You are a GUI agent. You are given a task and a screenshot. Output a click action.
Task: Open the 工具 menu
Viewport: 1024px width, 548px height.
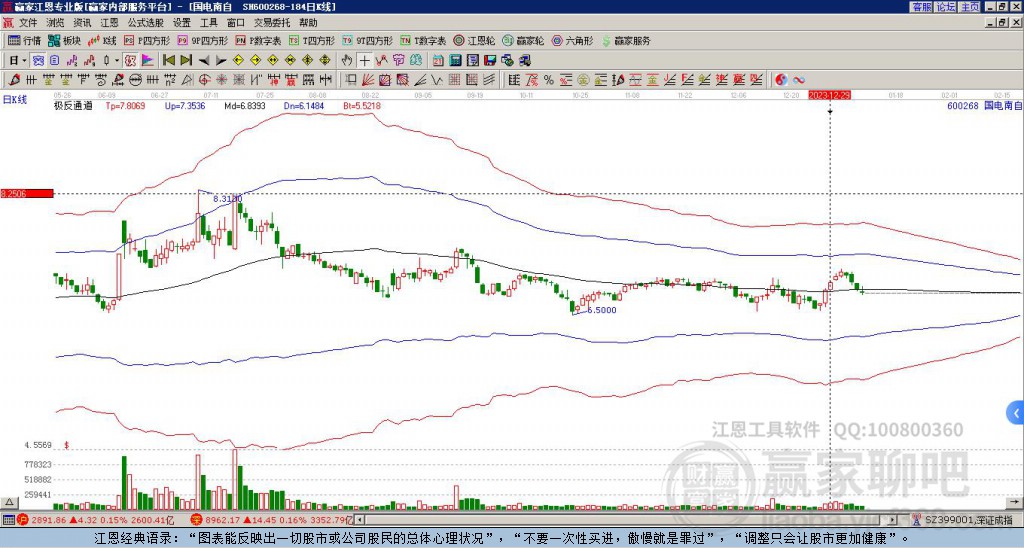tap(208, 23)
